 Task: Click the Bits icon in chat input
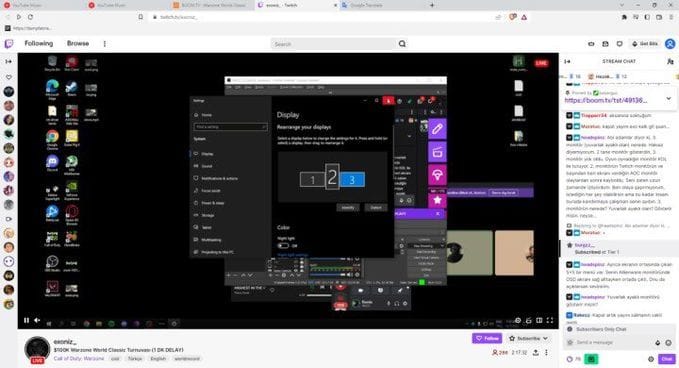click(x=658, y=342)
